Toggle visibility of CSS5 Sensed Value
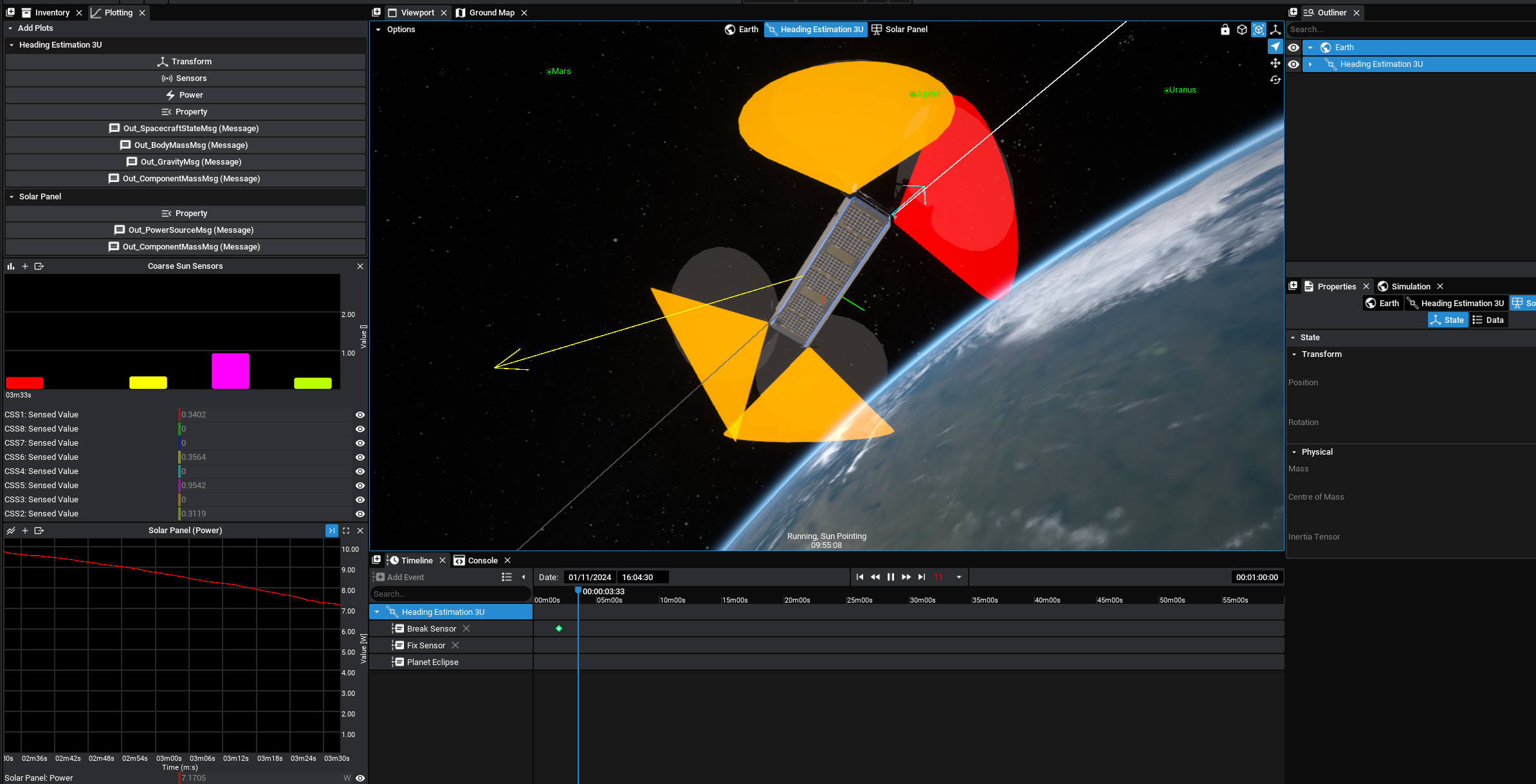1536x784 pixels. tap(360, 486)
